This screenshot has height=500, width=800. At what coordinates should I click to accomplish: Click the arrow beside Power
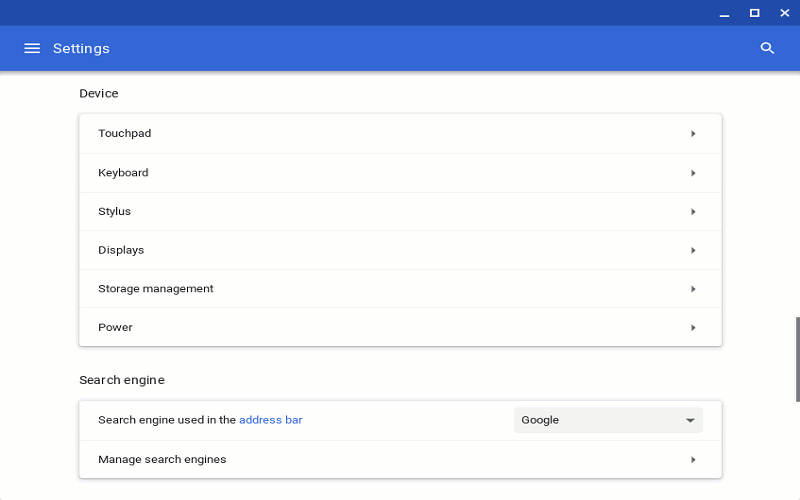tap(693, 328)
